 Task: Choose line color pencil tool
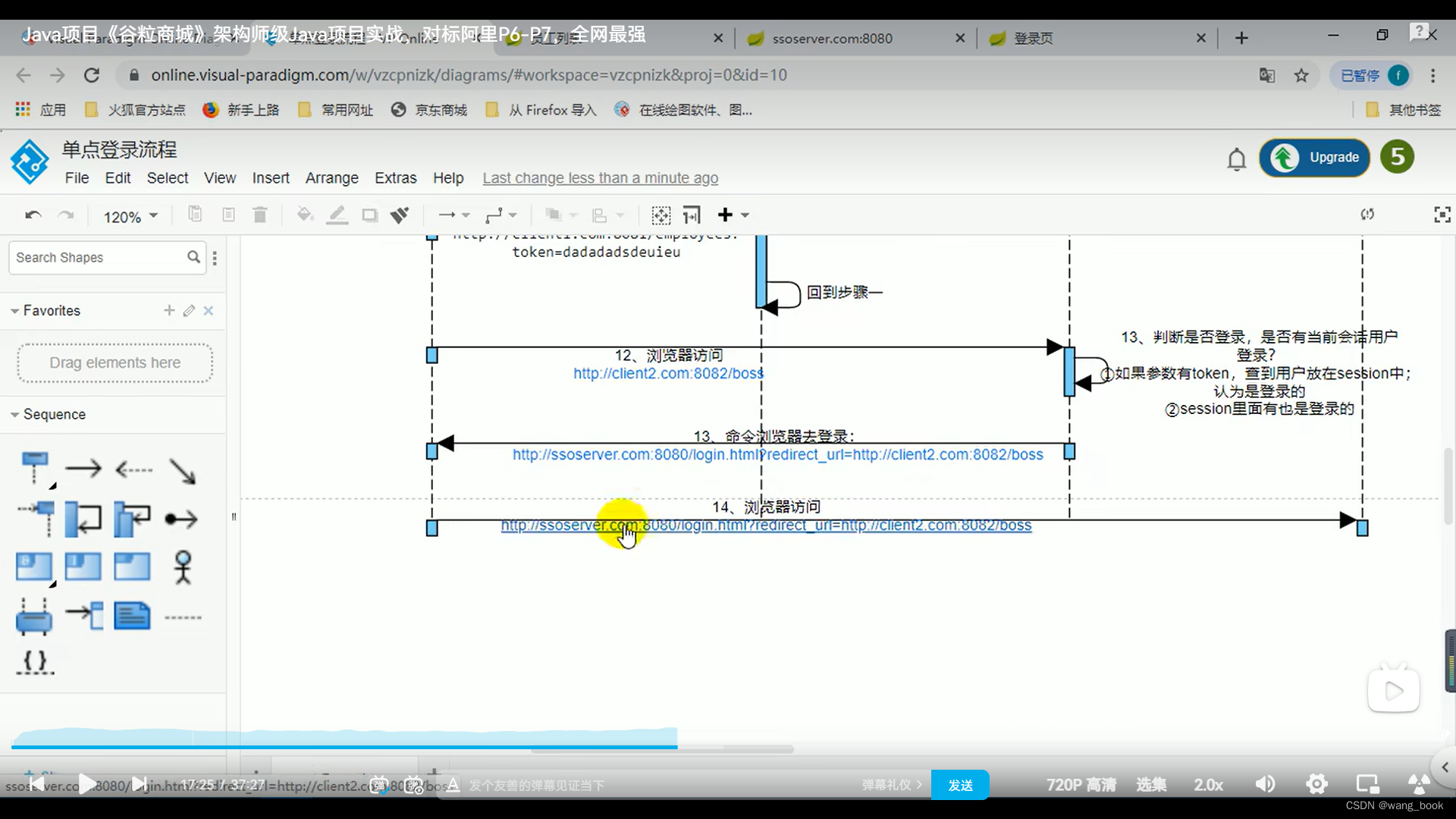click(x=337, y=215)
